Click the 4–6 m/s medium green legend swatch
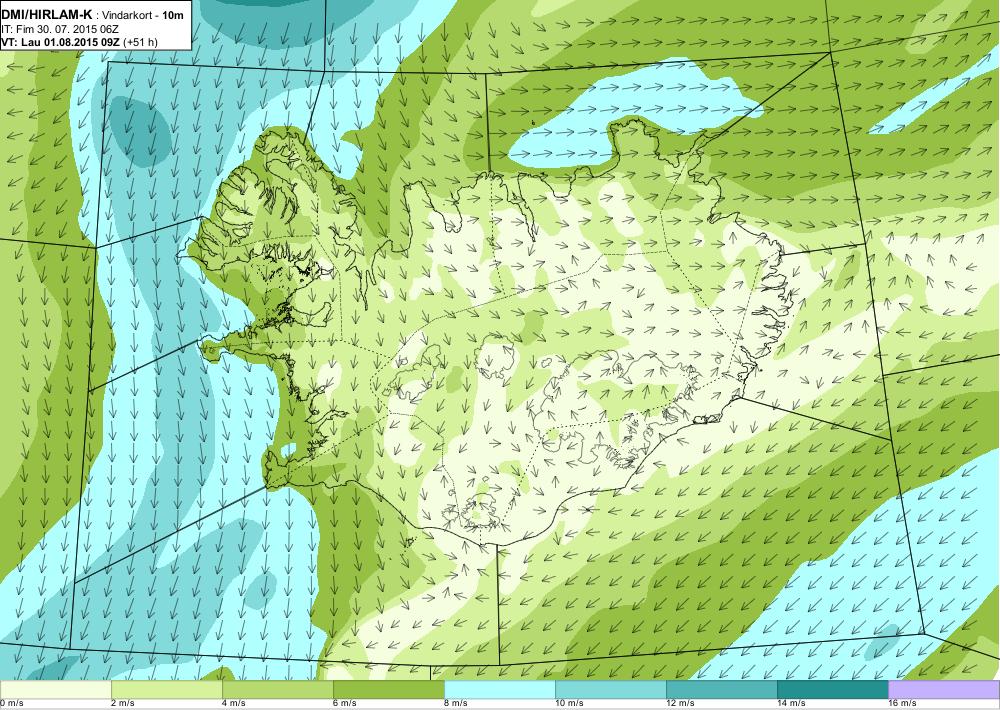This screenshot has height=710, width=1000. (278, 690)
